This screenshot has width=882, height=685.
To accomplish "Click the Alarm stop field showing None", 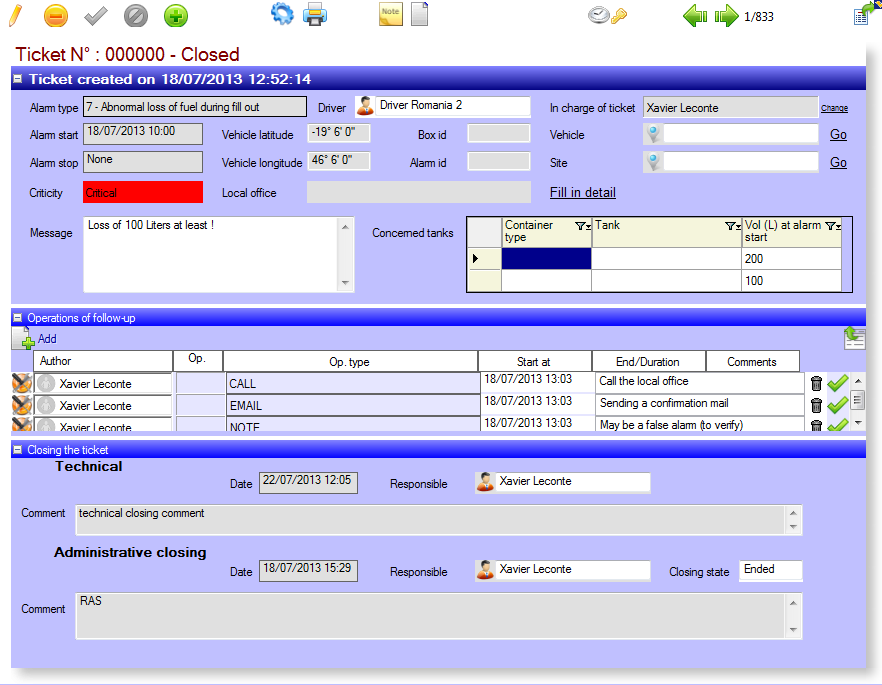I will point(143,162).
